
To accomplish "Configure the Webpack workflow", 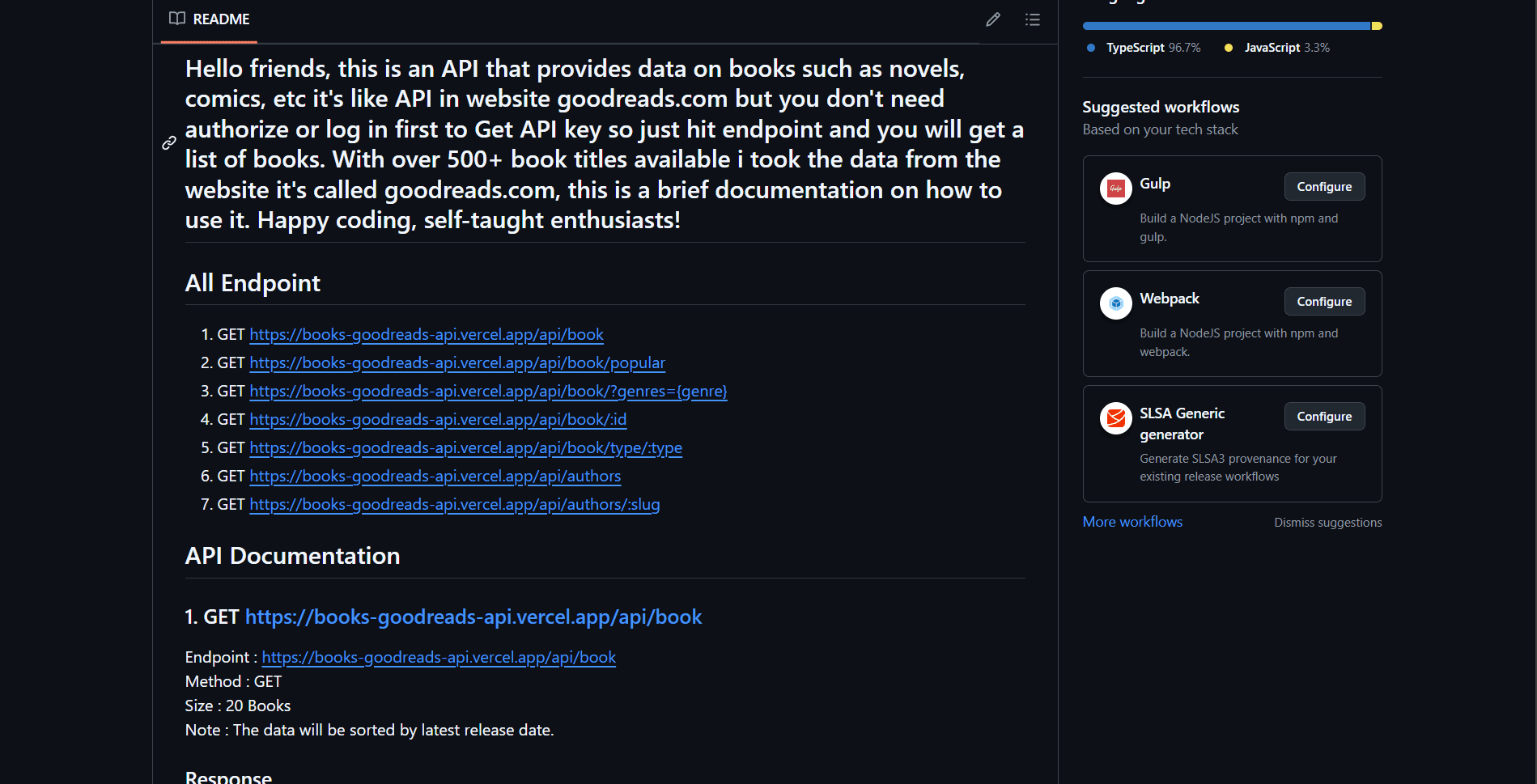I will 1324,302.
